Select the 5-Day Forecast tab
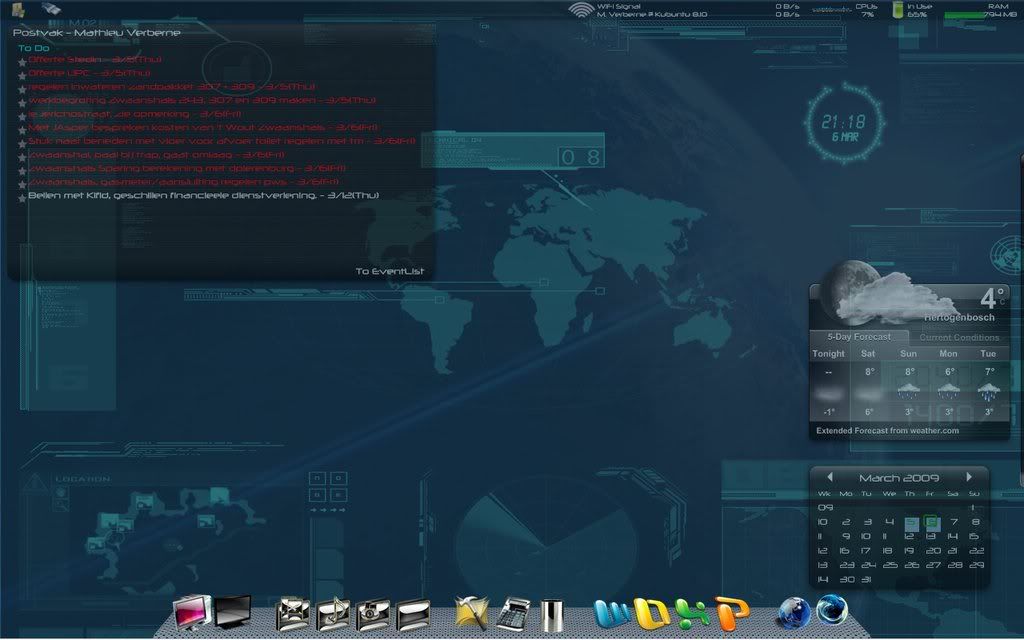 coord(858,337)
